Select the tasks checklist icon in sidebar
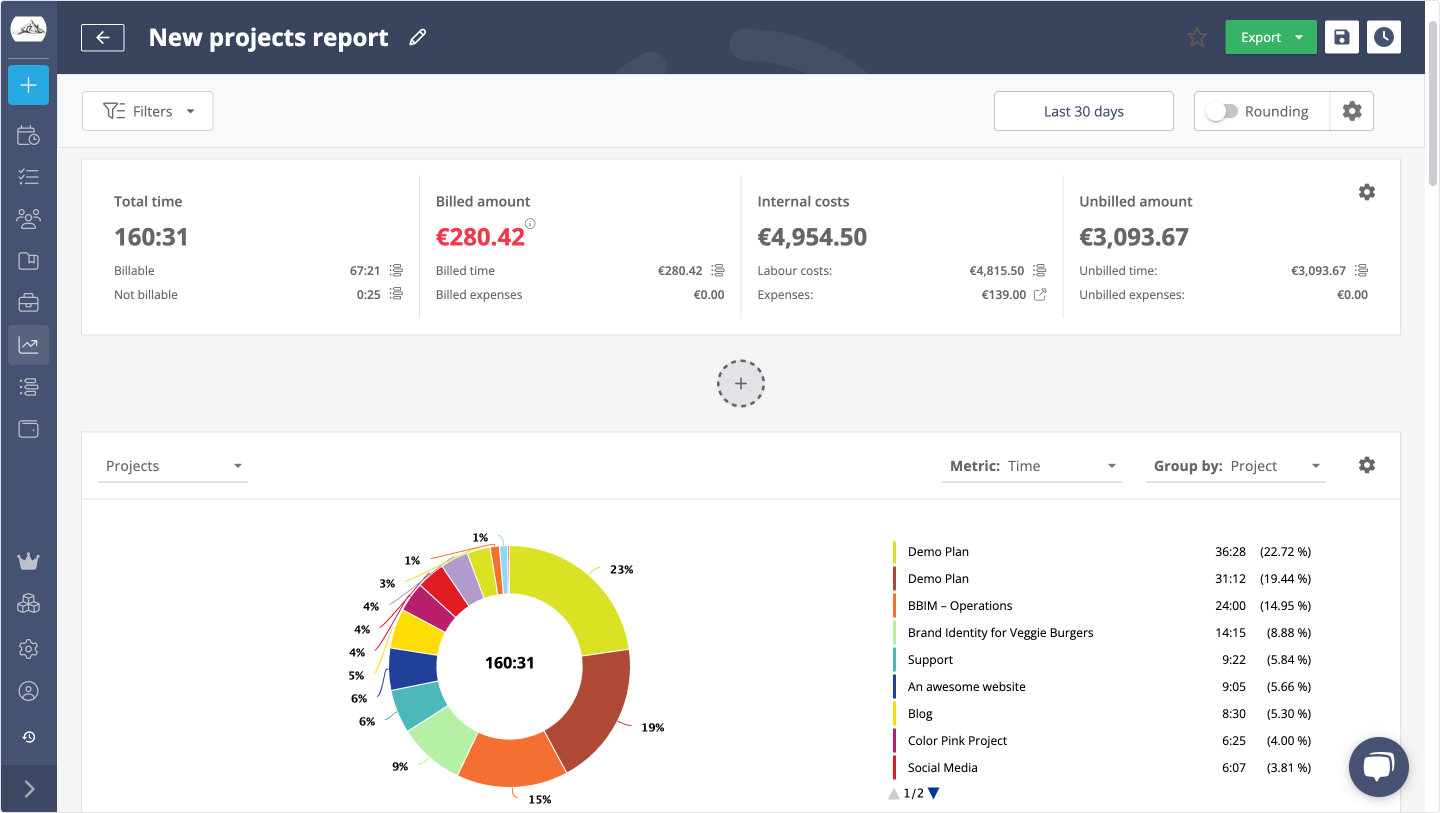The image size is (1440, 813). point(28,176)
